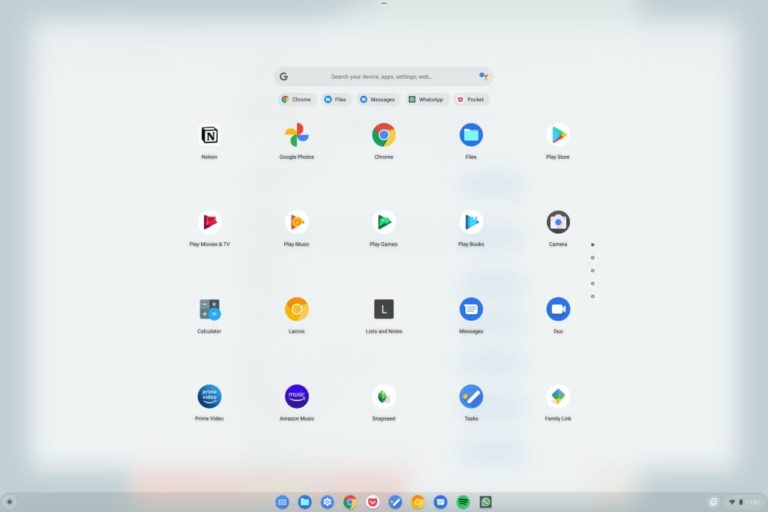
Task: Open the Files app in the grid
Action: (471, 135)
